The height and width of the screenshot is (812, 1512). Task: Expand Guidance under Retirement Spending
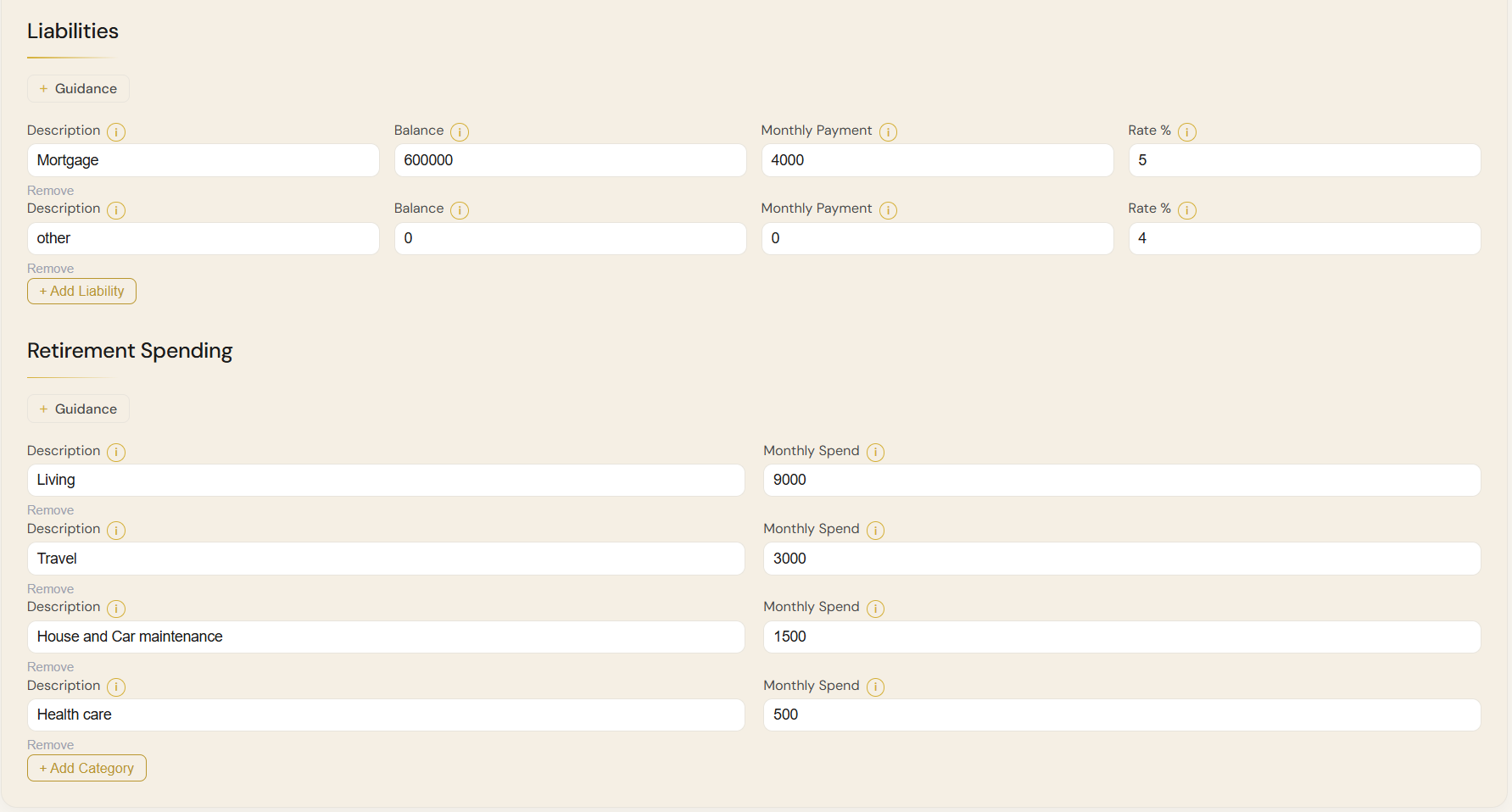(78, 409)
